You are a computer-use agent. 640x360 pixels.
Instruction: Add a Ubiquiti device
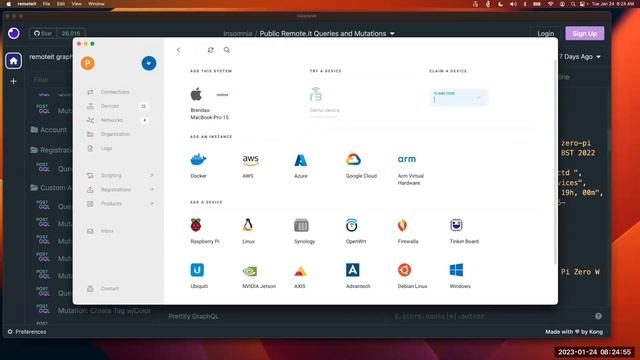[x=199, y=276]
